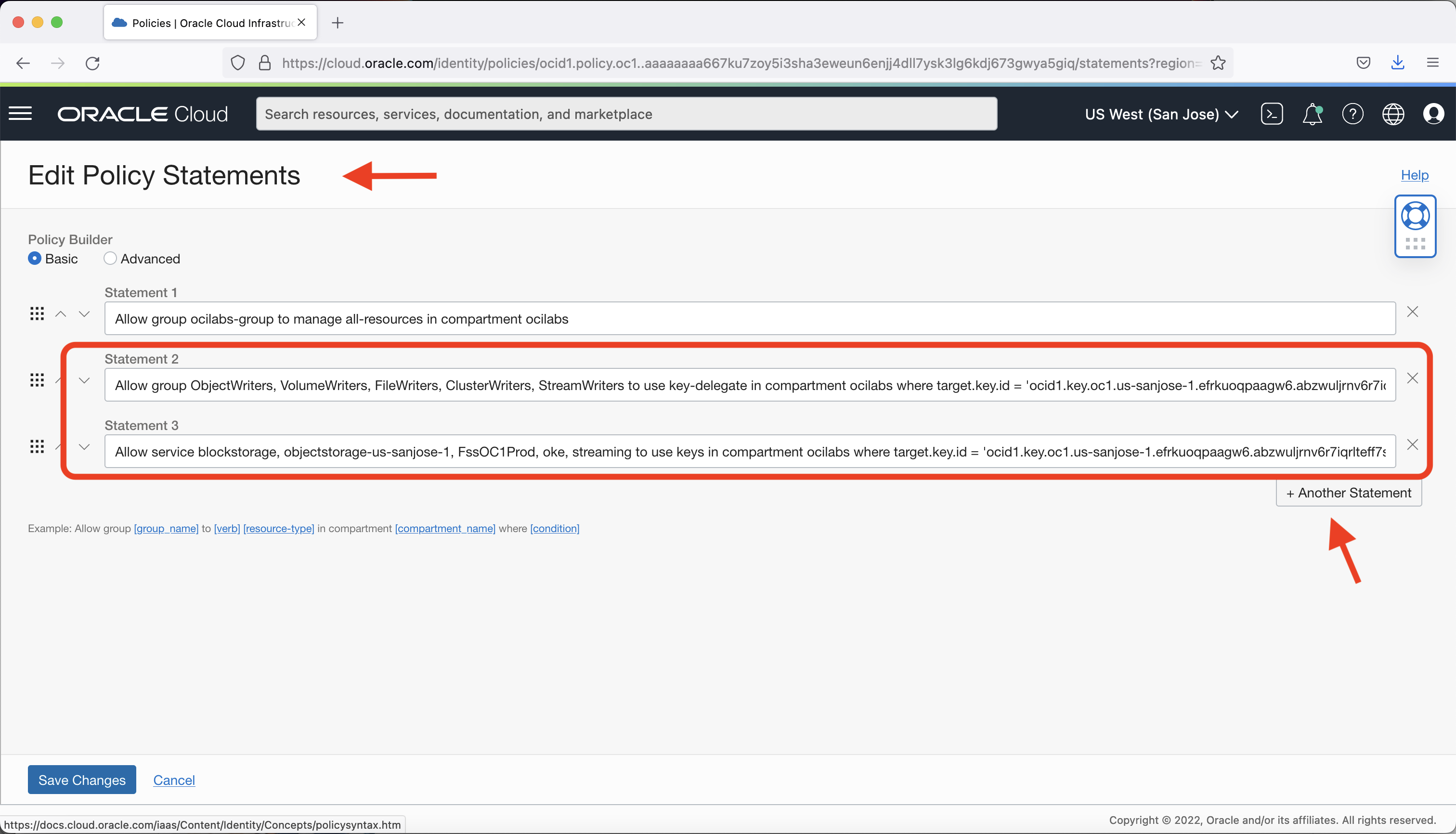
Task: Open the US West (San Jose) region dropdown
Action: [1160, 114]
